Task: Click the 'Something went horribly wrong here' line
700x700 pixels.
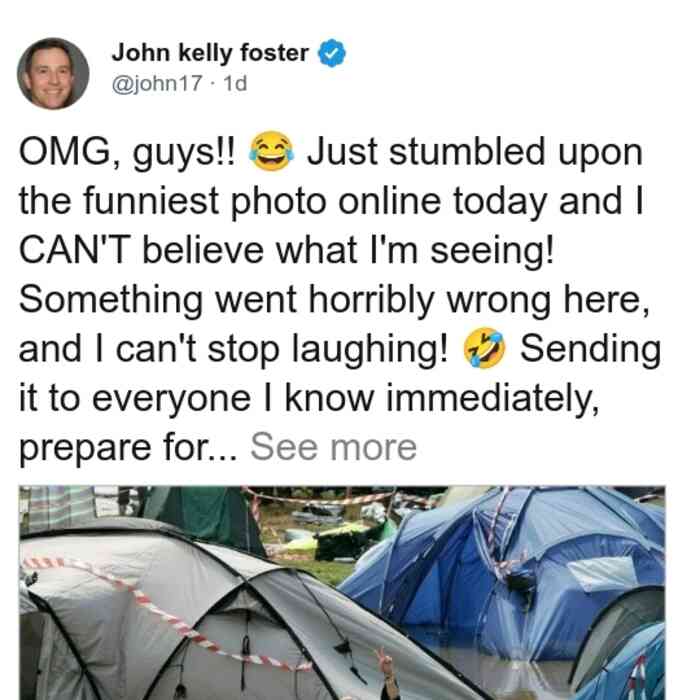Action: [334, 300]
